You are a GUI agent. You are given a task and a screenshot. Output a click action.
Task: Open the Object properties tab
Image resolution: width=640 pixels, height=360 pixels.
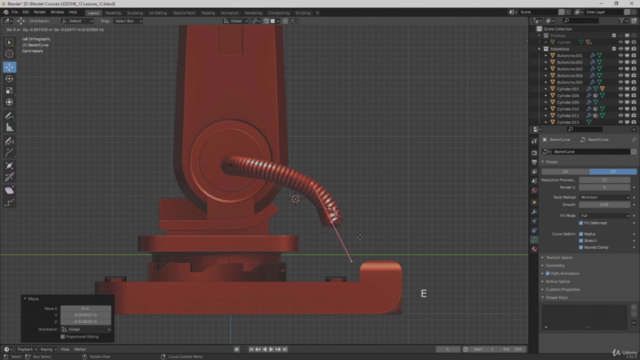click(x=534, y=202)
